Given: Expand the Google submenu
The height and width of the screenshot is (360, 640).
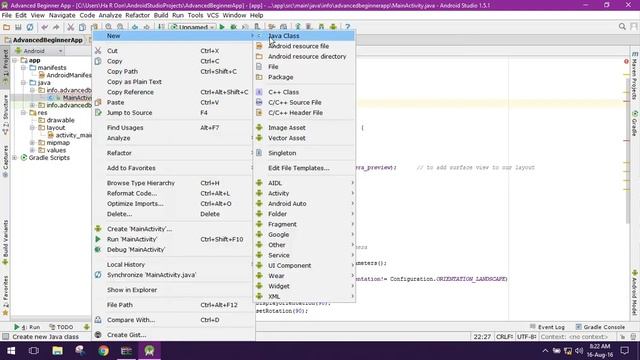Looking at the screenshot, I should [x=304, y=235].
